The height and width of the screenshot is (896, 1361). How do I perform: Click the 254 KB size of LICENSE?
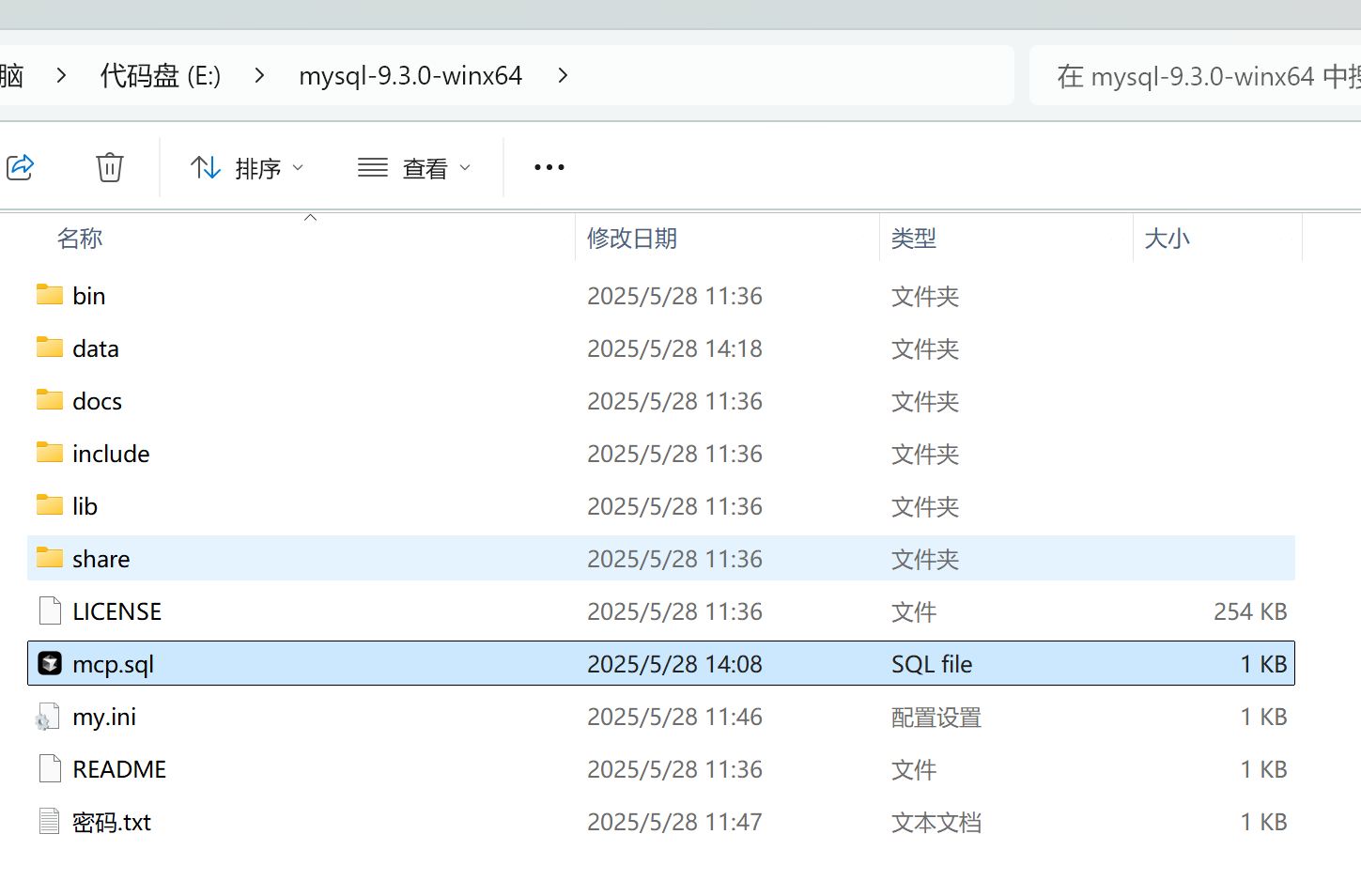(1250, 611)
